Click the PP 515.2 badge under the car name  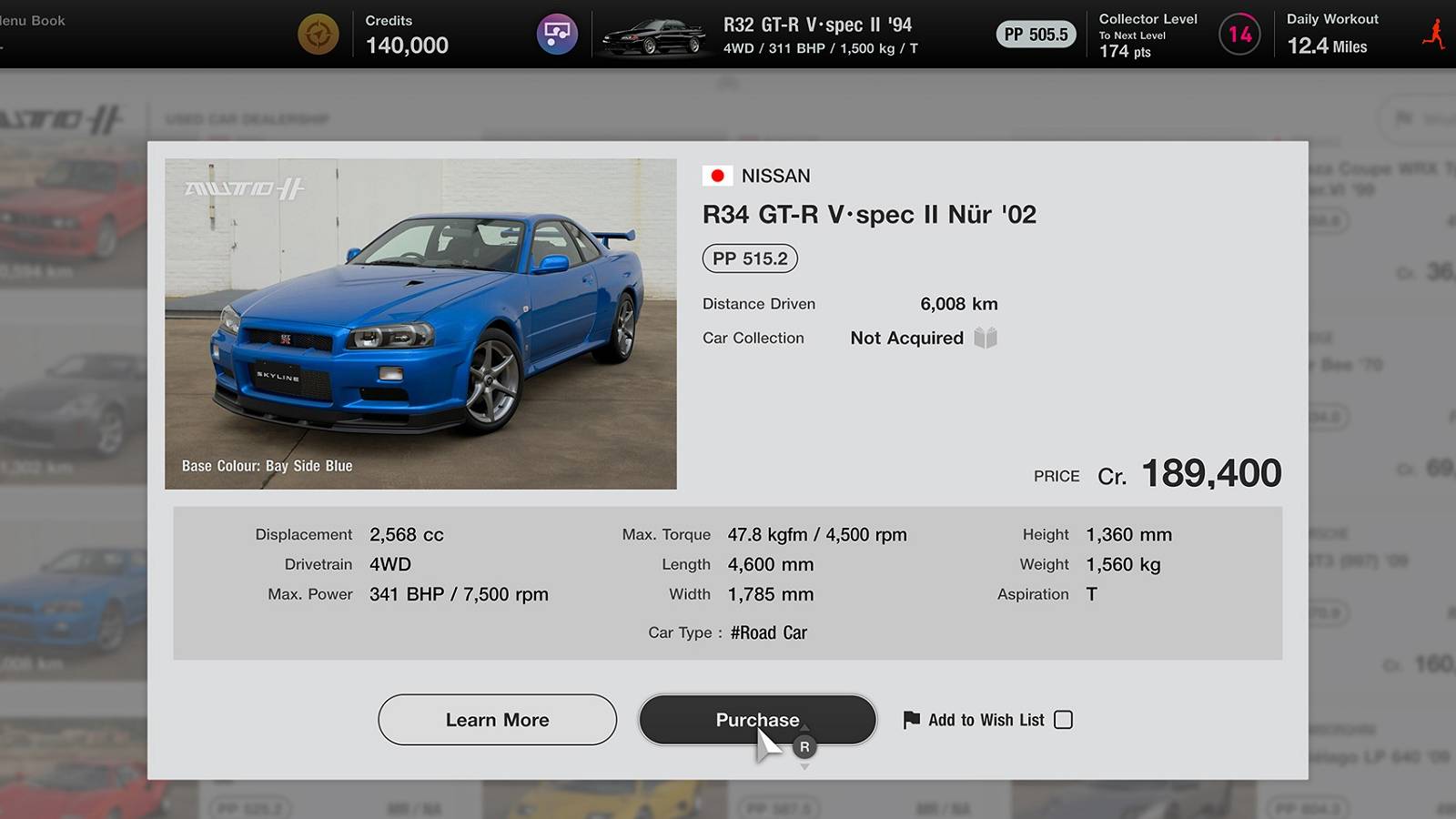tap(748, 258)
